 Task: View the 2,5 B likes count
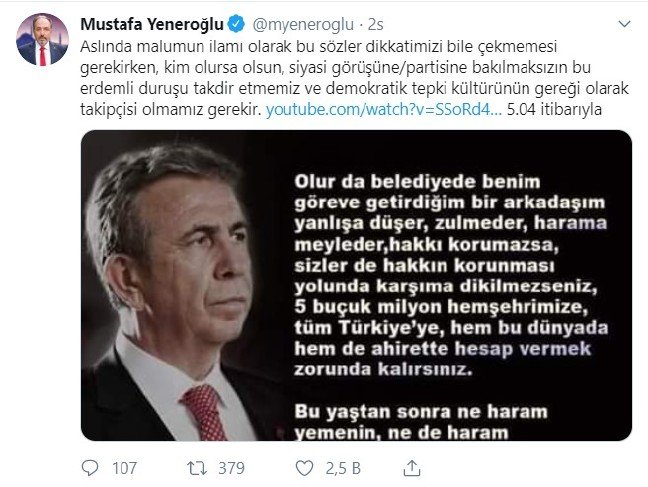click(343, 468)
